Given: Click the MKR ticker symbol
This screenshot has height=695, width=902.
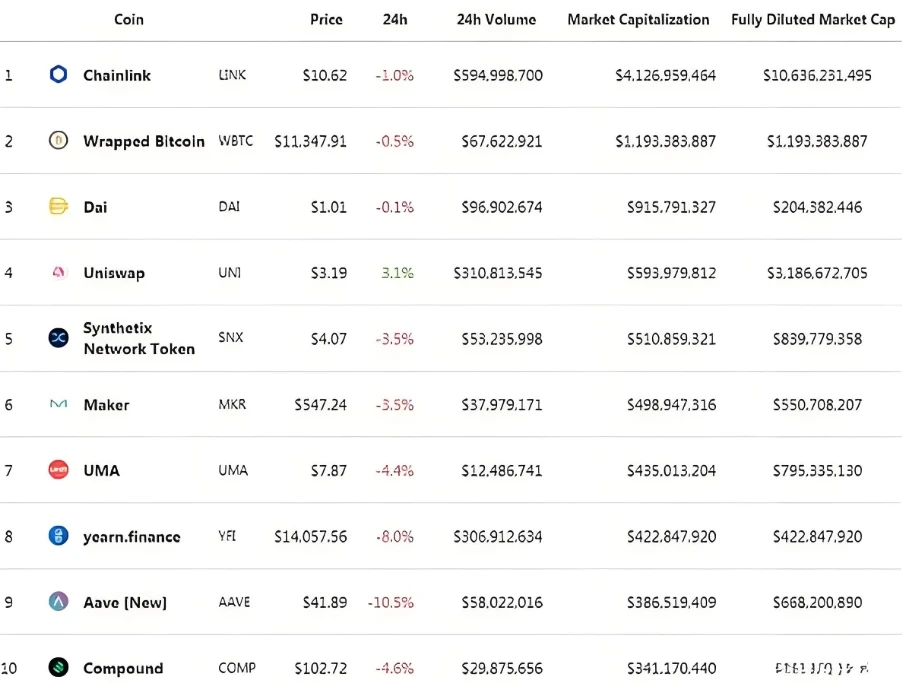Looking at the screenshot, I should click(x=232, y=404).
